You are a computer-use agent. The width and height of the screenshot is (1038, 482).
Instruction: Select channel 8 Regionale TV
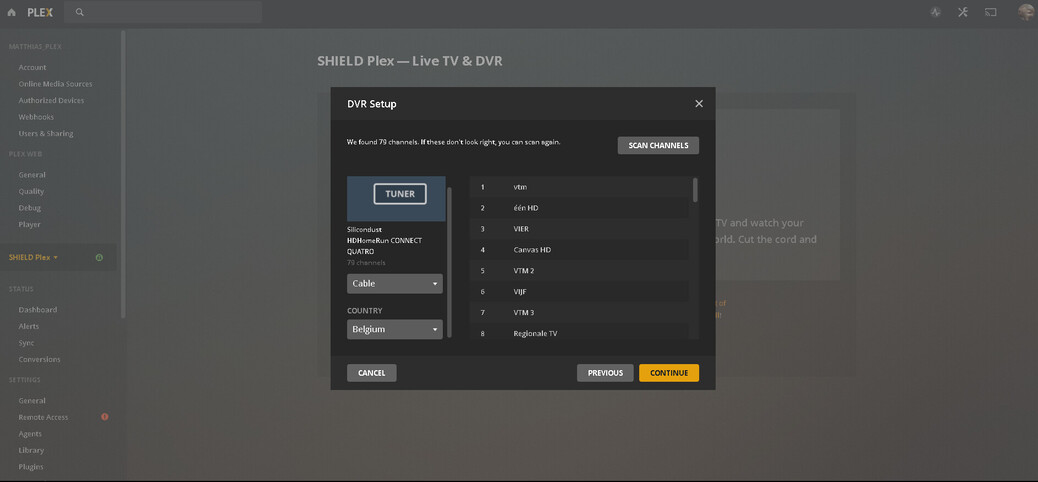[x=579, y=333]
